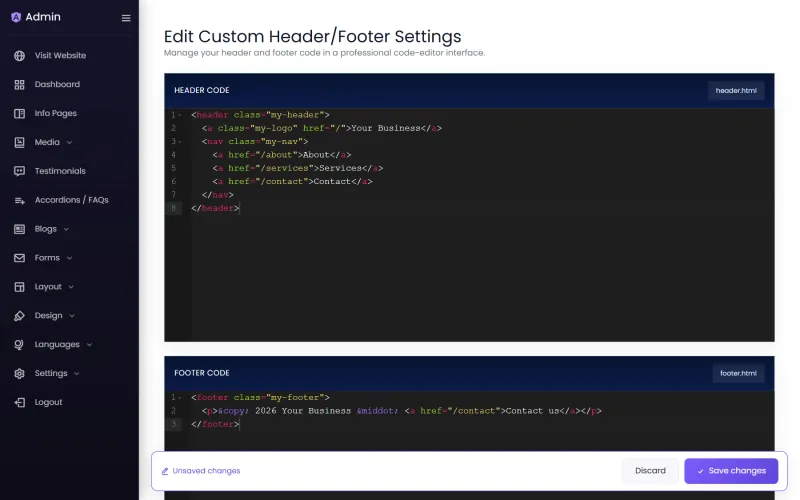
Task: Expand the Languages submenu chevron
Action: coord(89,345)
